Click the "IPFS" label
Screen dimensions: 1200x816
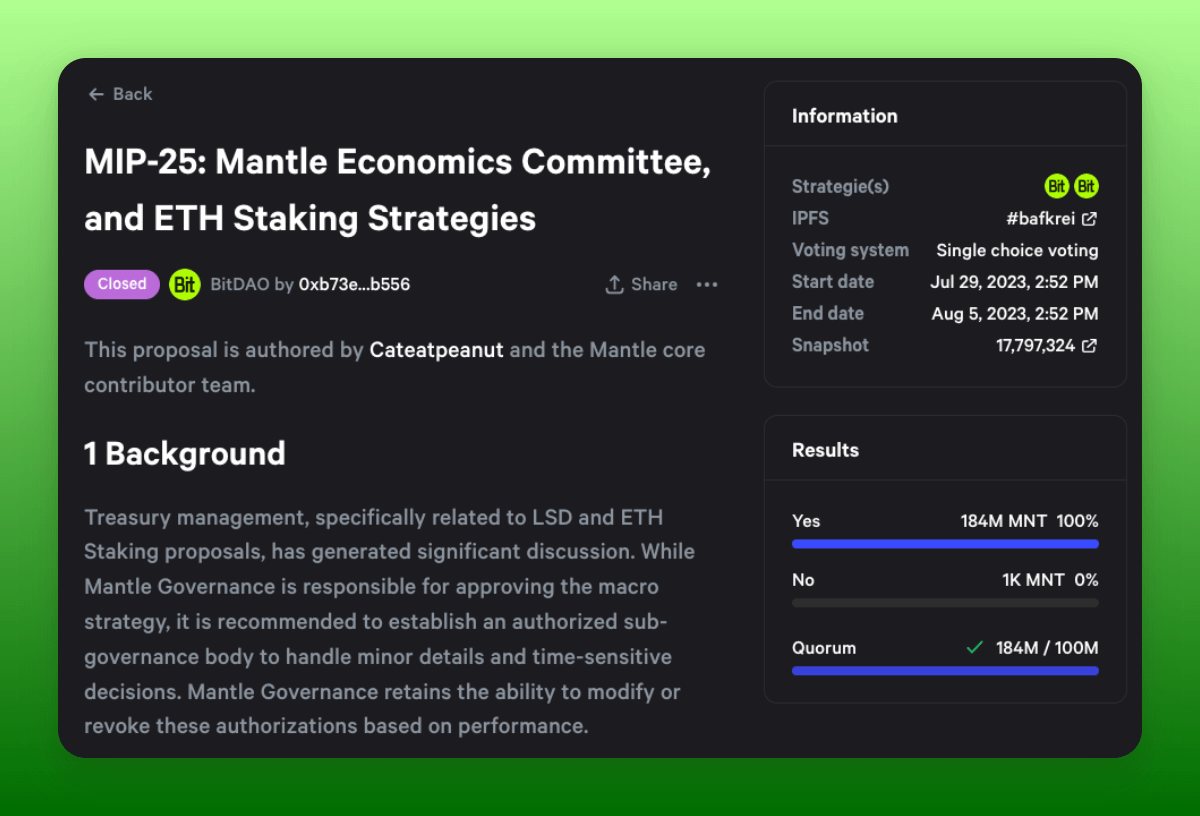pyautogui.click(x=810, y=218)
